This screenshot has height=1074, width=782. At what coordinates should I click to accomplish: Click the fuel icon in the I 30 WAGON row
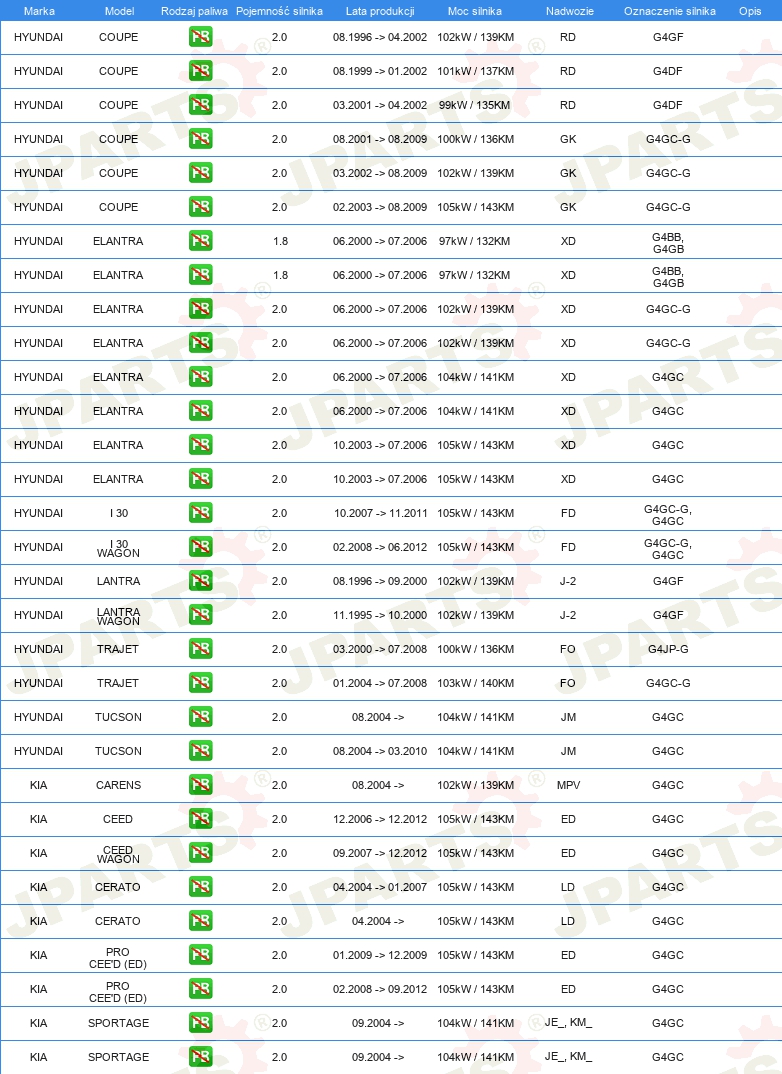coord(201,547)
